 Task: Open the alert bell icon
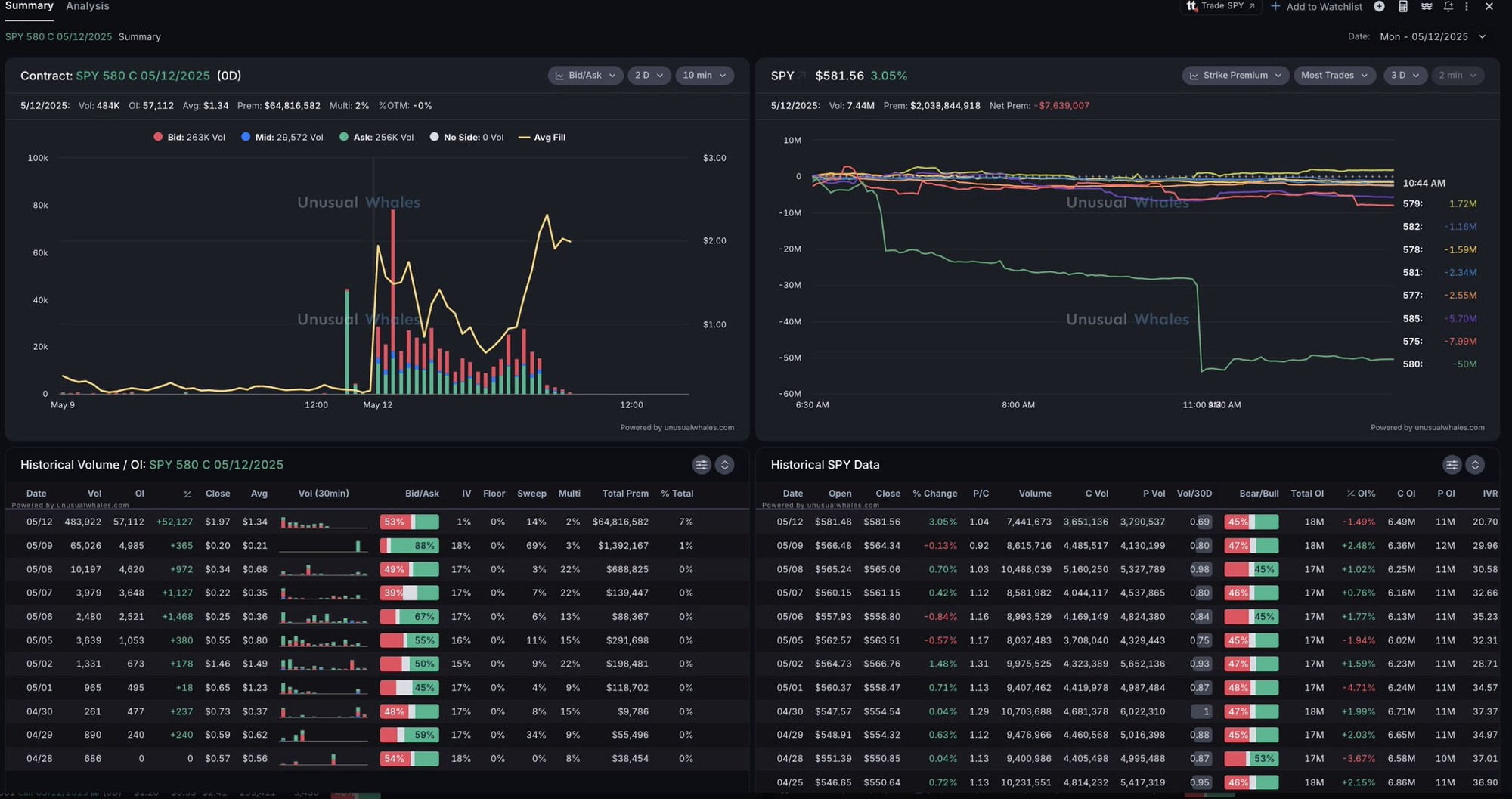coord(1448,6)
